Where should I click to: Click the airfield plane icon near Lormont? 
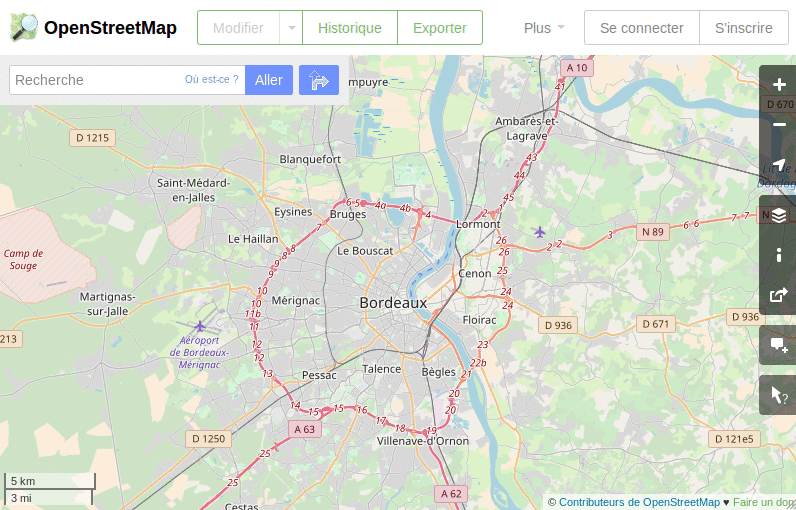(x=539, y=232)
